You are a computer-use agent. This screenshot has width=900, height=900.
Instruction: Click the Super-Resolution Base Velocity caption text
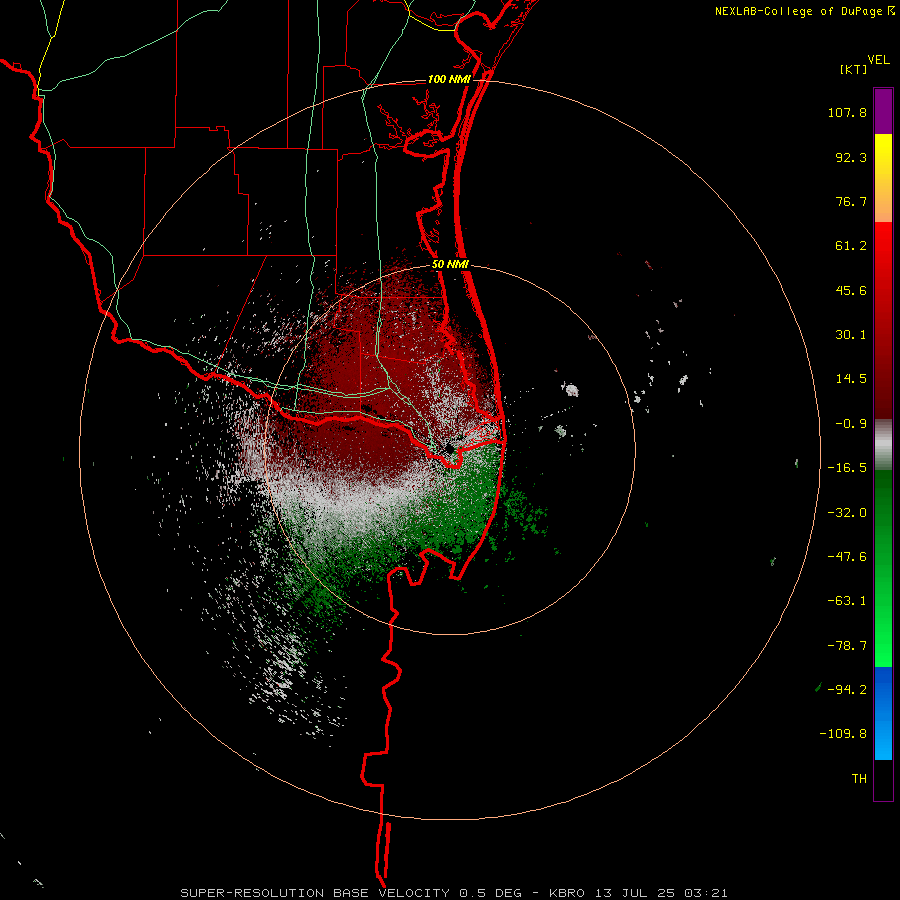pyautogui.click(x=454, y=893)
